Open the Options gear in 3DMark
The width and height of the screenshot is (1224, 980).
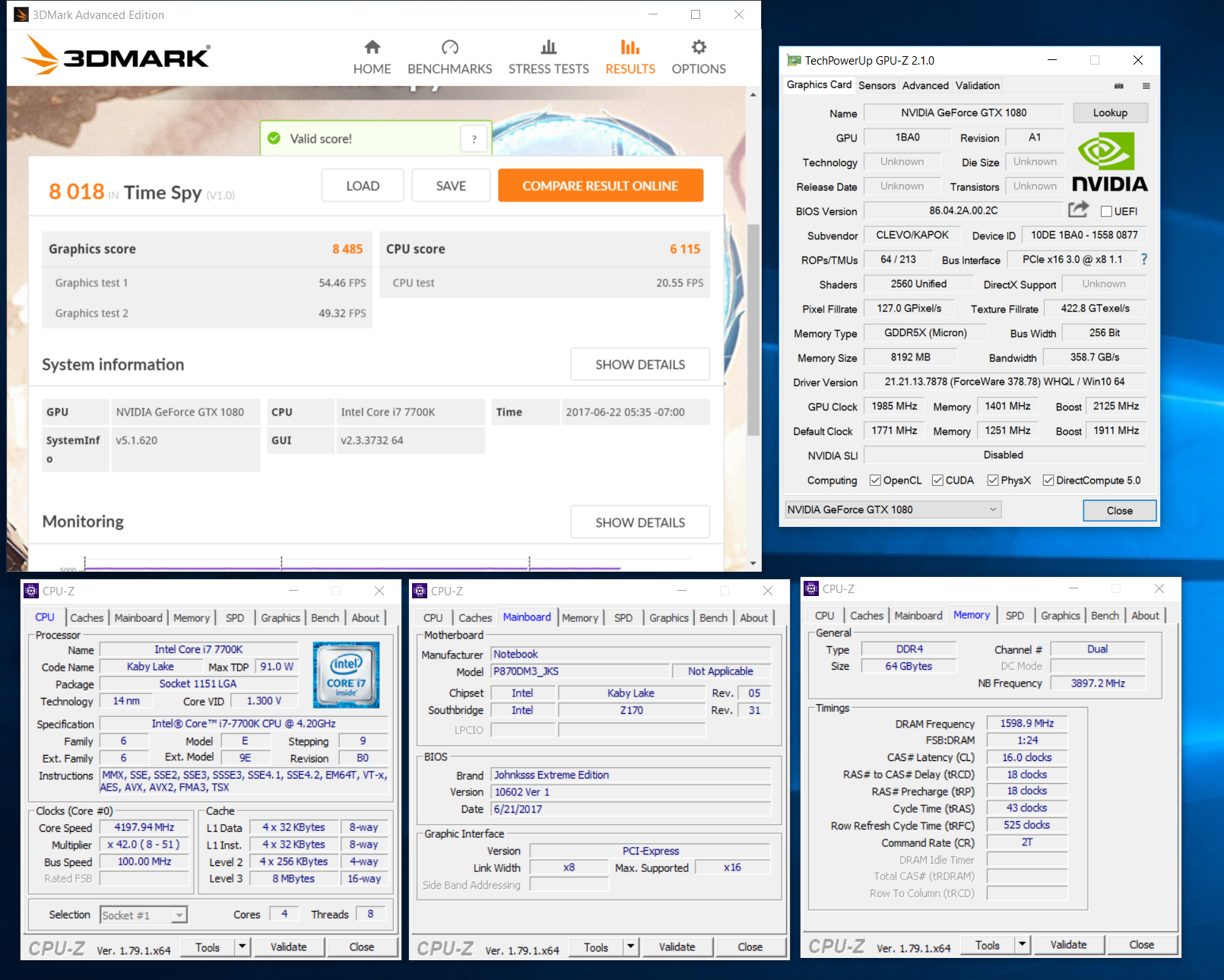tap(699, 58)
